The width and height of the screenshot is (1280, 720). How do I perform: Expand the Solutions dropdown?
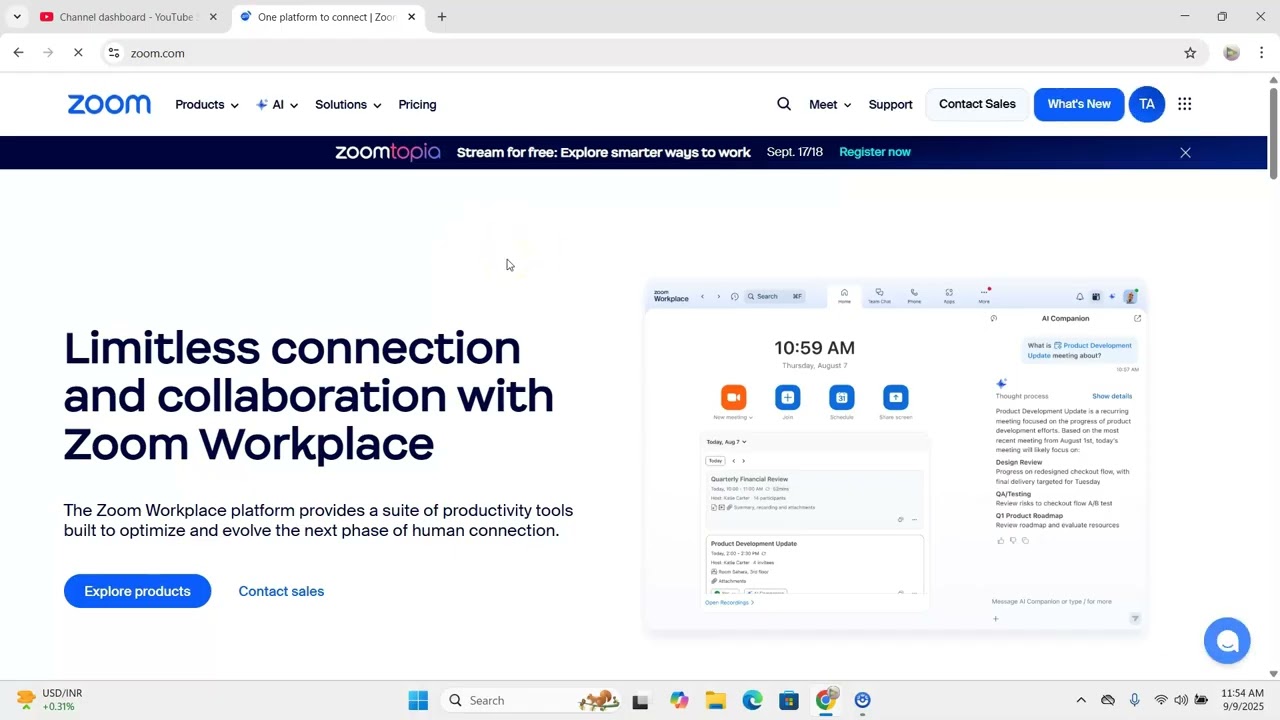coord(348,104)
